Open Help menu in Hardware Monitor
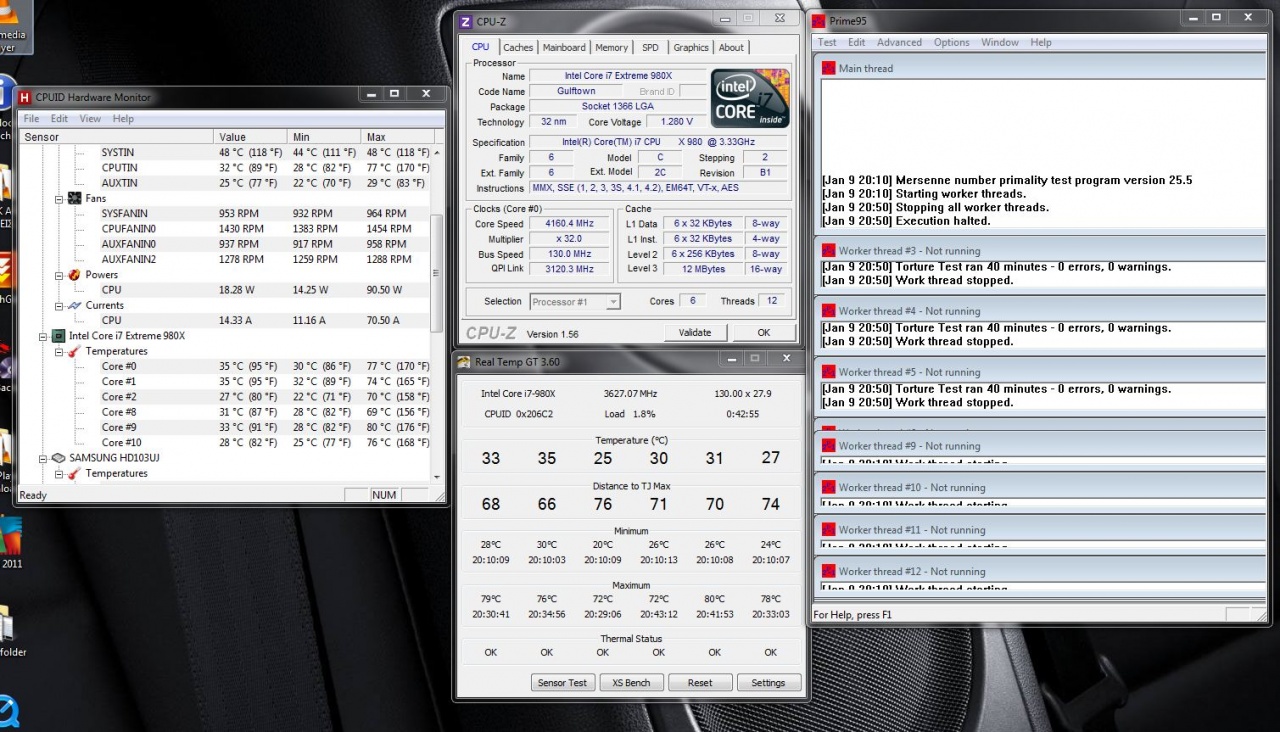Image resolution: width=1280 pixels, height=732 pixels. 123,118
